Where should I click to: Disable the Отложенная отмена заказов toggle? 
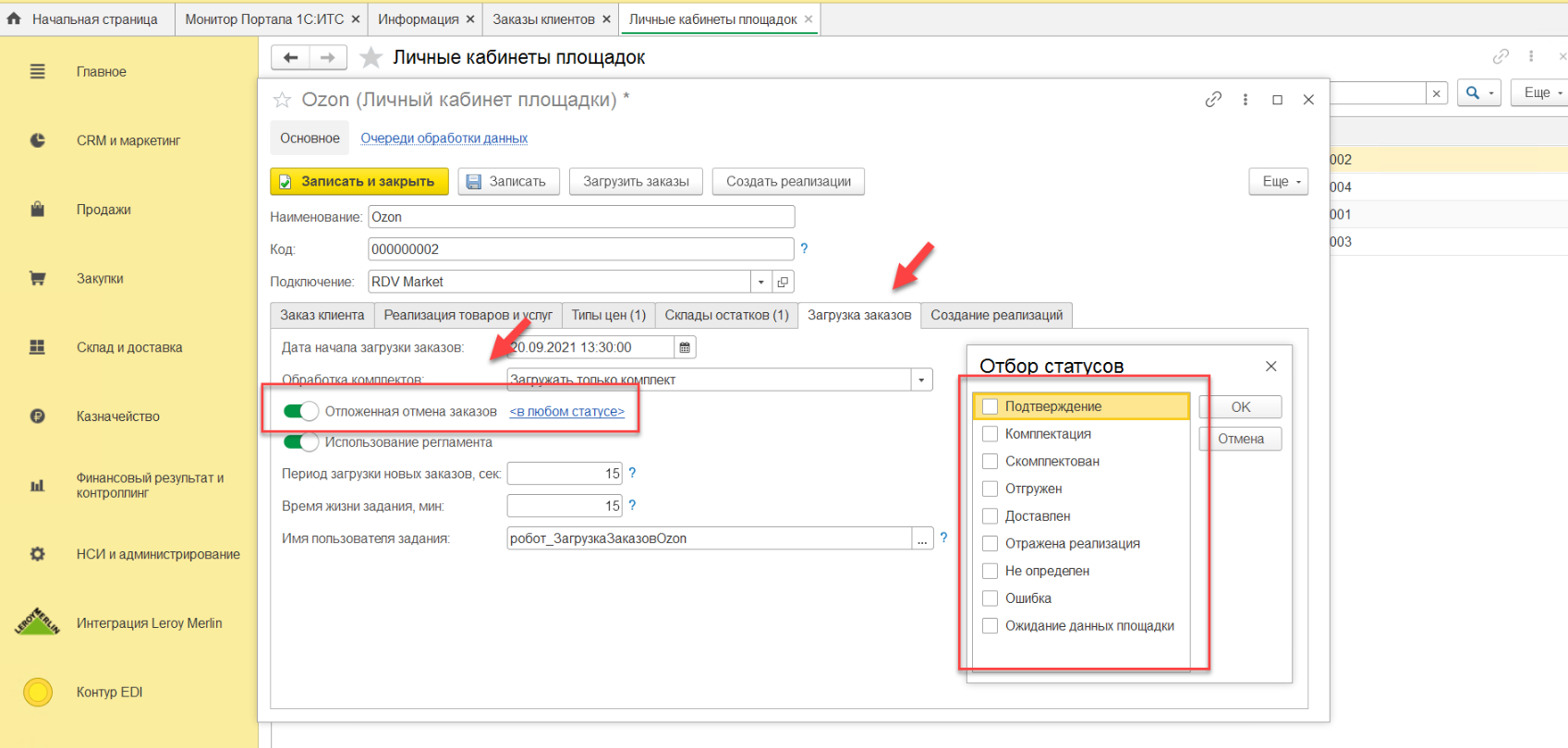click(x=300, y=411)
